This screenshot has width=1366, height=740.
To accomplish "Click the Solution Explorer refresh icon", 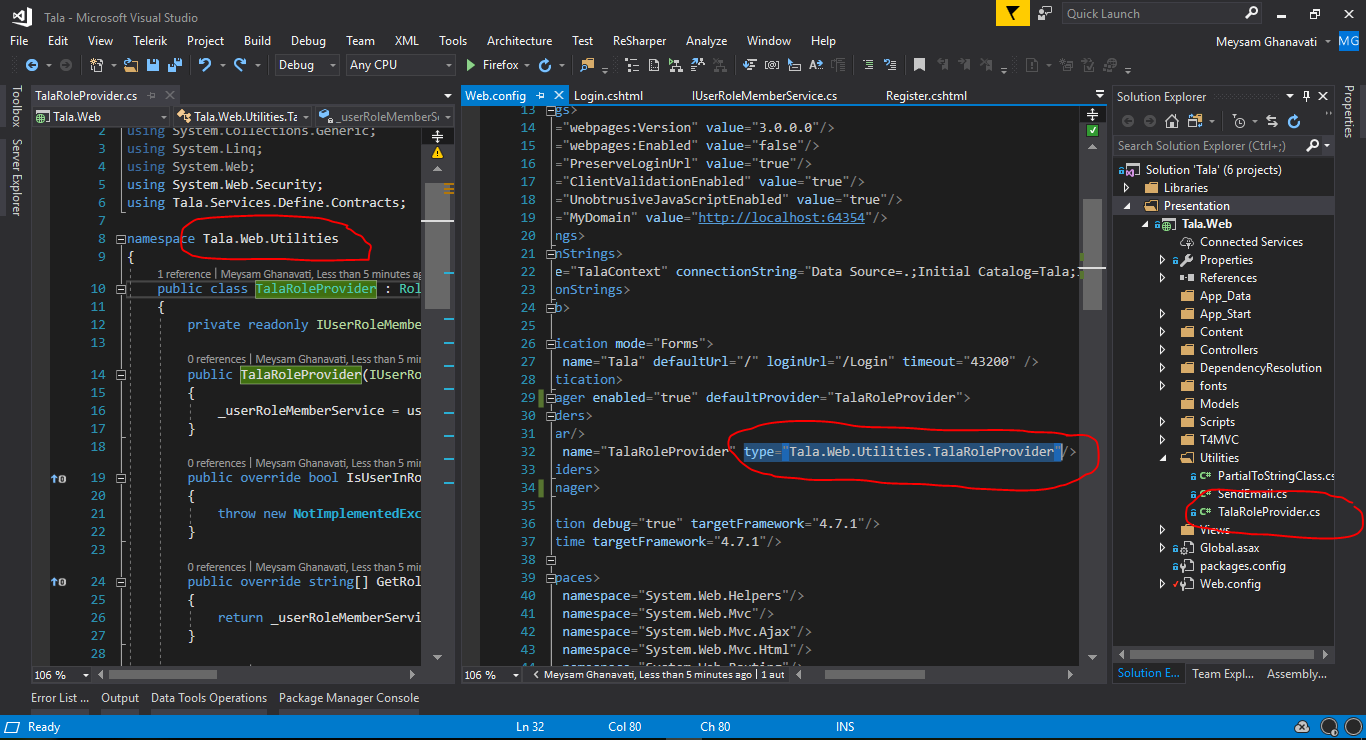I will tap(1294, 121).
